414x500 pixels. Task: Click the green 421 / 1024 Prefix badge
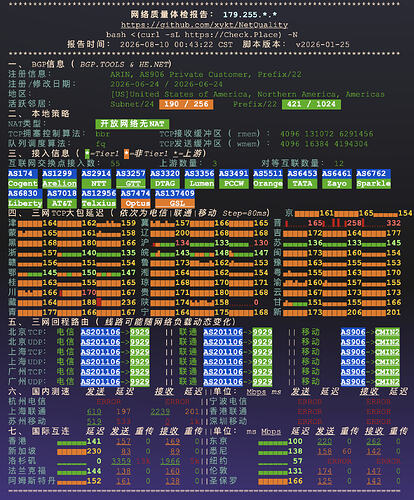click(x=311, y=104)
